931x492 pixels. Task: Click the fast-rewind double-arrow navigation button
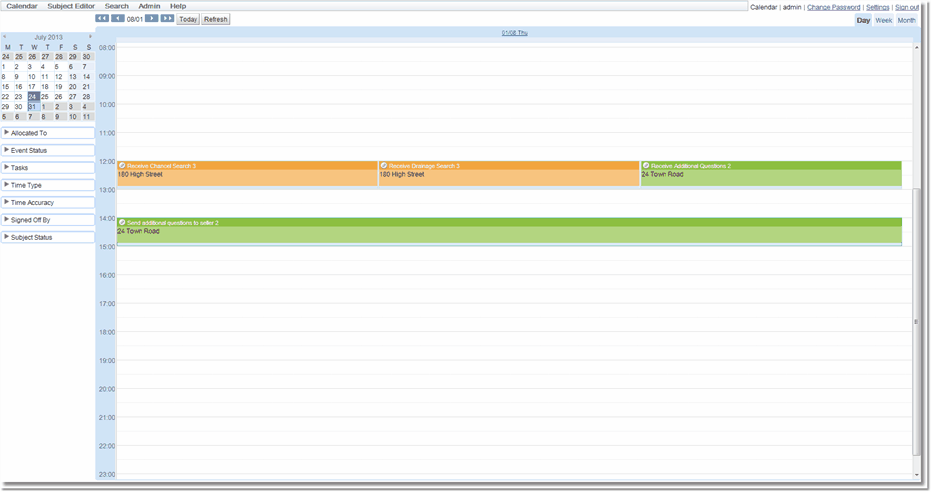tap(102, 19)
